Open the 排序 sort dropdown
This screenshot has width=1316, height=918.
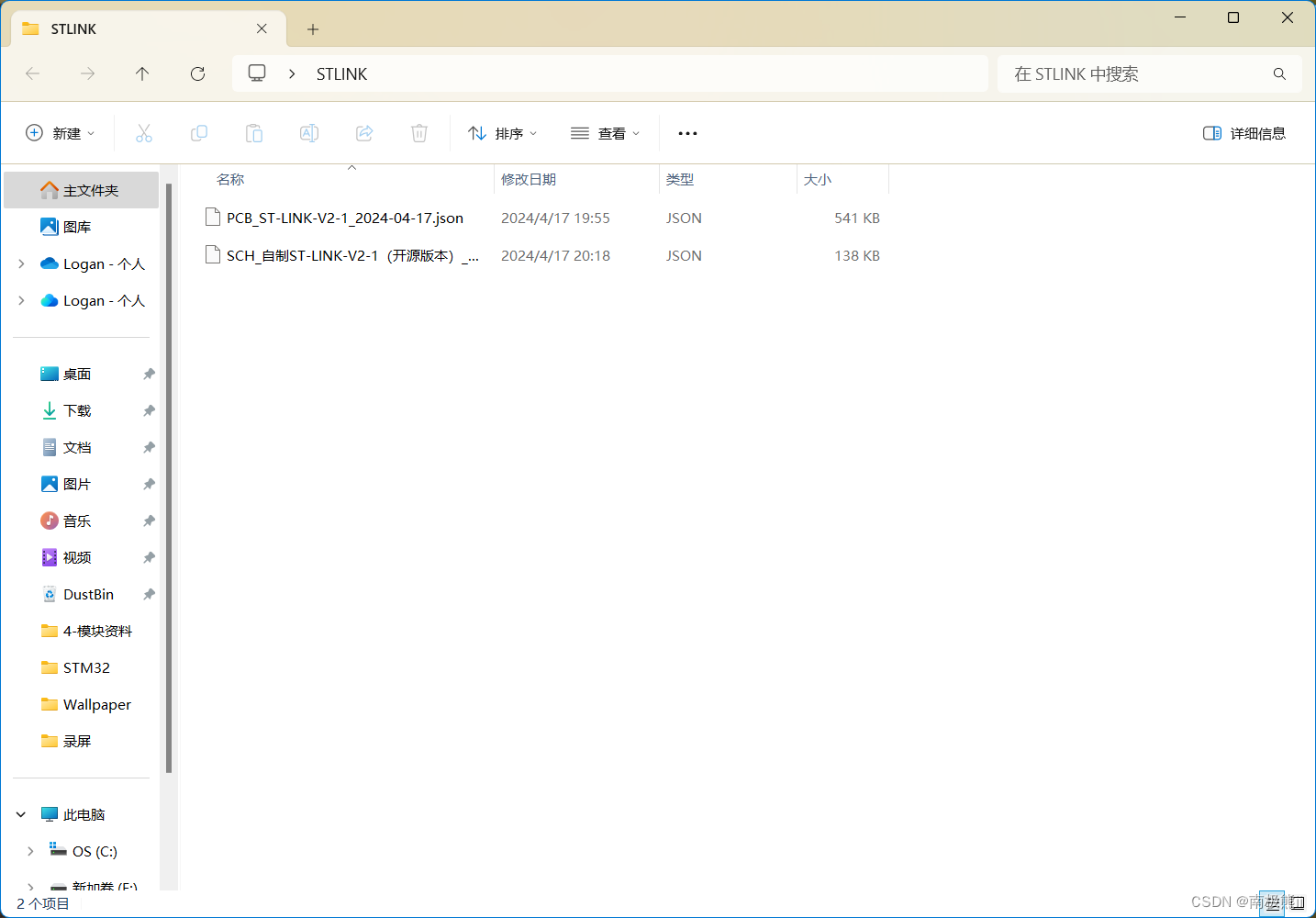[x=503, y=133]
